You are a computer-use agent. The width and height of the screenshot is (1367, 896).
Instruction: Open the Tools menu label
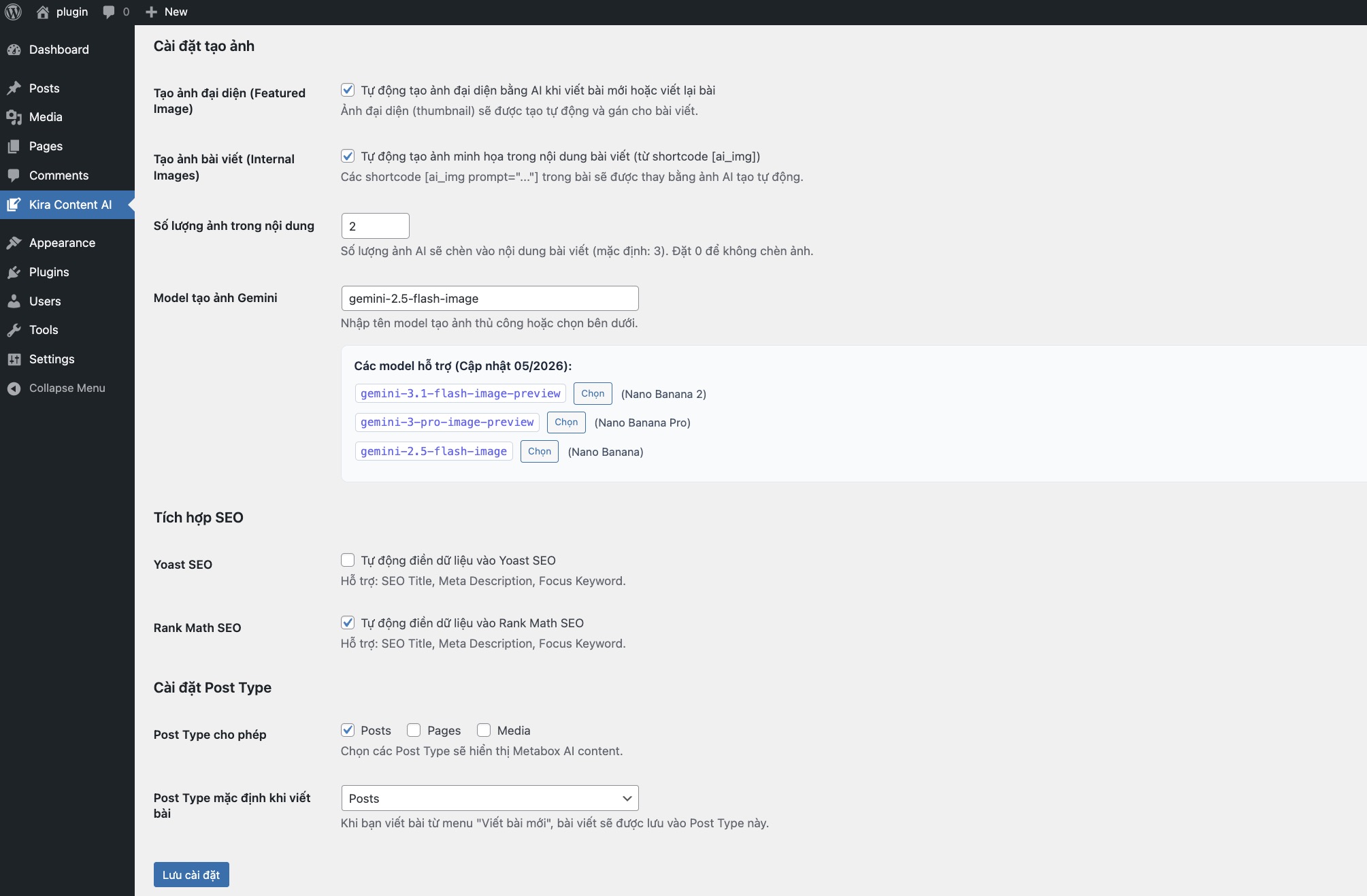pos(44,330)
